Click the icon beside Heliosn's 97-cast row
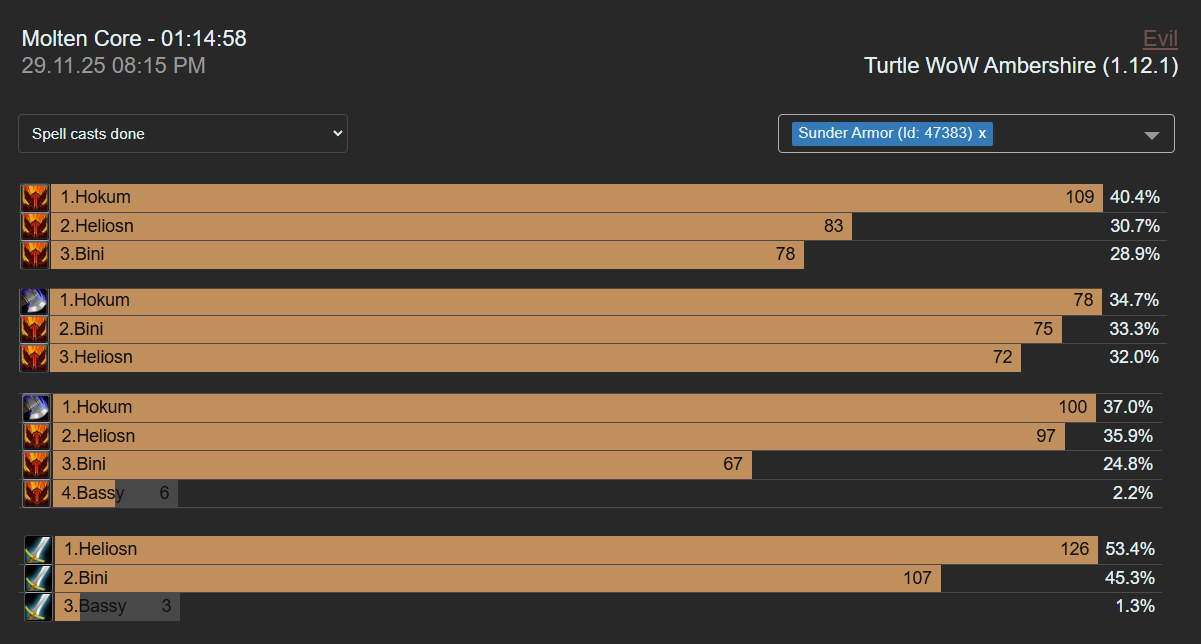 [x=37, y=436]
